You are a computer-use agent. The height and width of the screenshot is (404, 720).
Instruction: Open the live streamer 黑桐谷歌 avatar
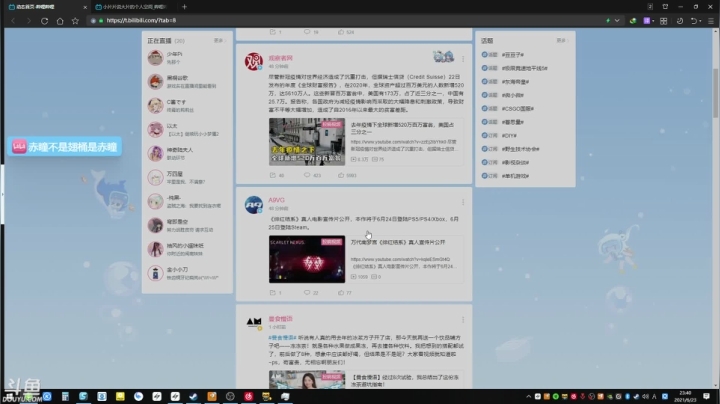[x=155, y=82]
